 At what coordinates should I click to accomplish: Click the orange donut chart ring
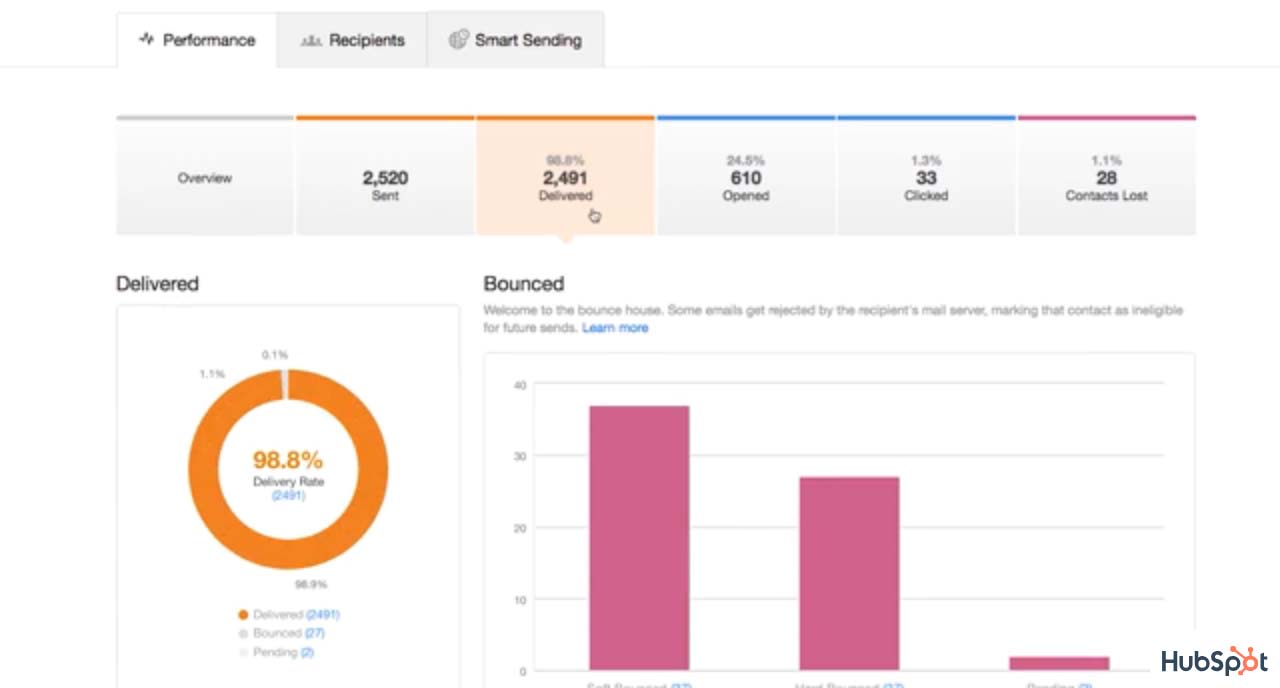click(x=206, y=468)
